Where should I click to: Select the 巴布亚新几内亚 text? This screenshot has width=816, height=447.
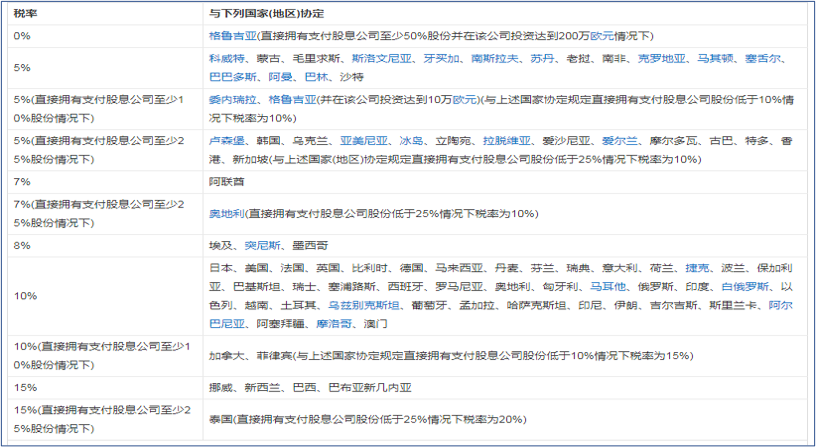coord(370,388)
